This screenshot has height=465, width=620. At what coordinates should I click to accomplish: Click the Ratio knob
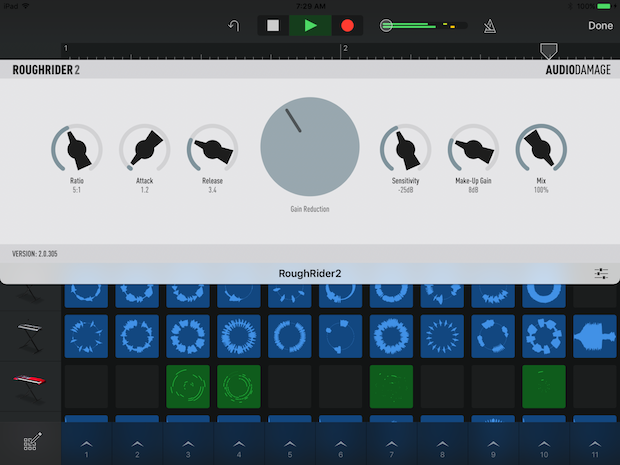coord(77,149)
